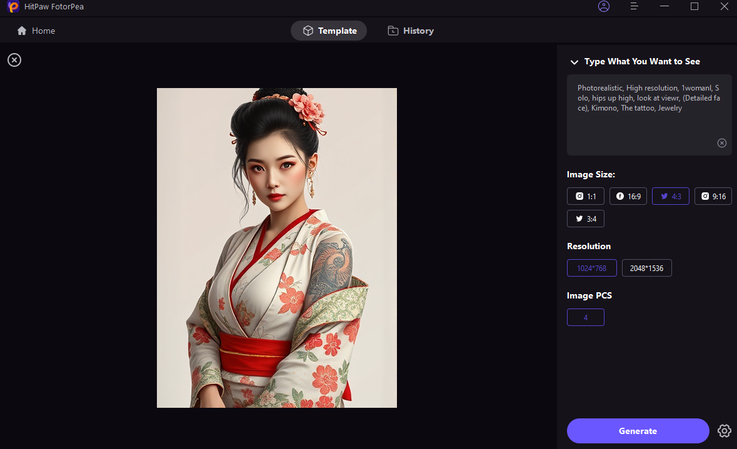
Task: Click the user account profile icon
Action: 604,6
